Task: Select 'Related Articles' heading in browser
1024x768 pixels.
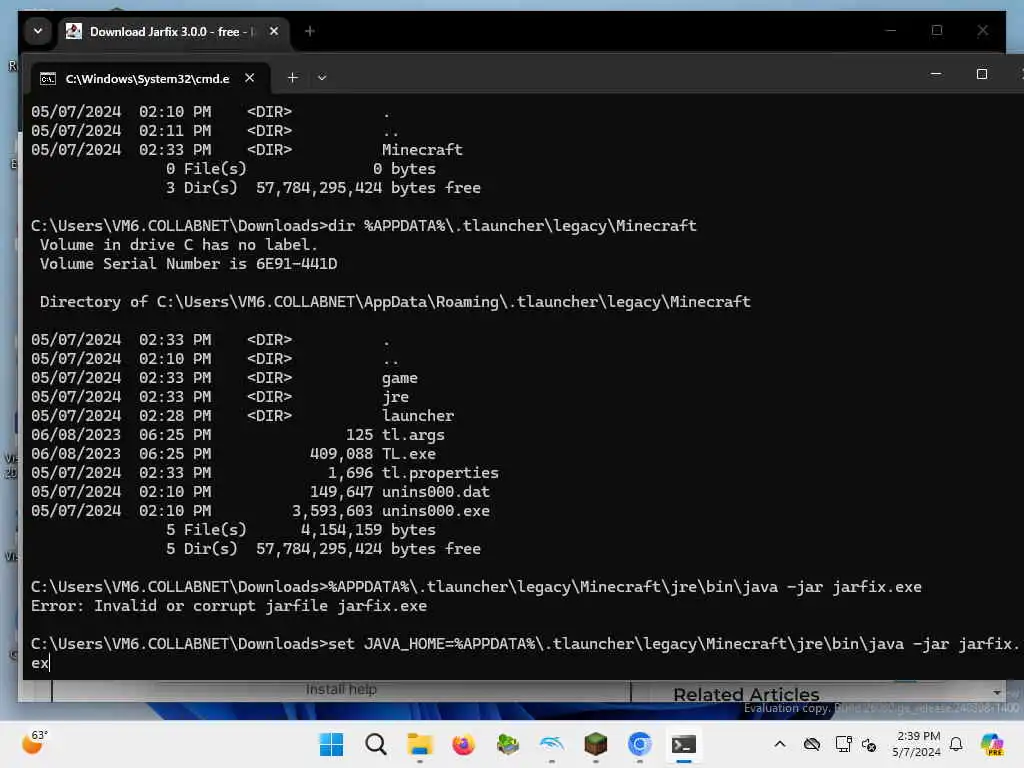Action: 746,694
